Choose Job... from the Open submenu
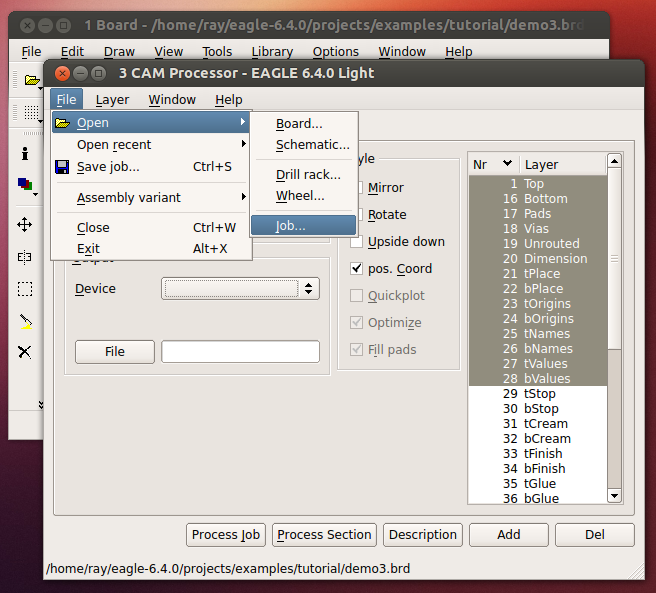Screen dimensions: 656x593 [303, 226]
